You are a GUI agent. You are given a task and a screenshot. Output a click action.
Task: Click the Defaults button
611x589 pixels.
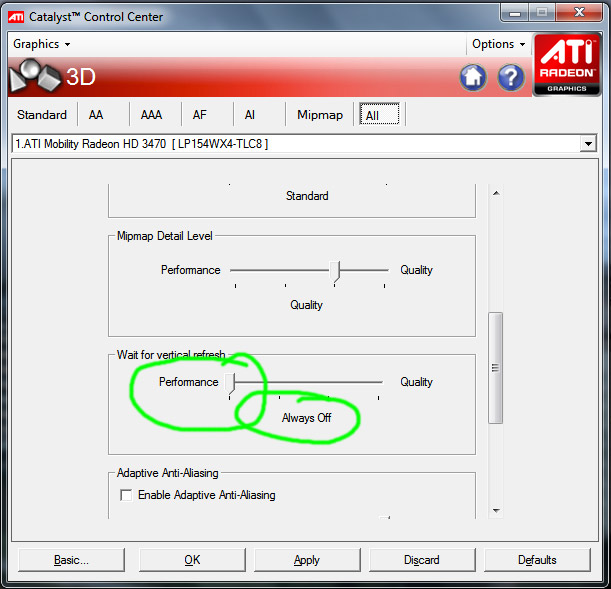point(537,560)
